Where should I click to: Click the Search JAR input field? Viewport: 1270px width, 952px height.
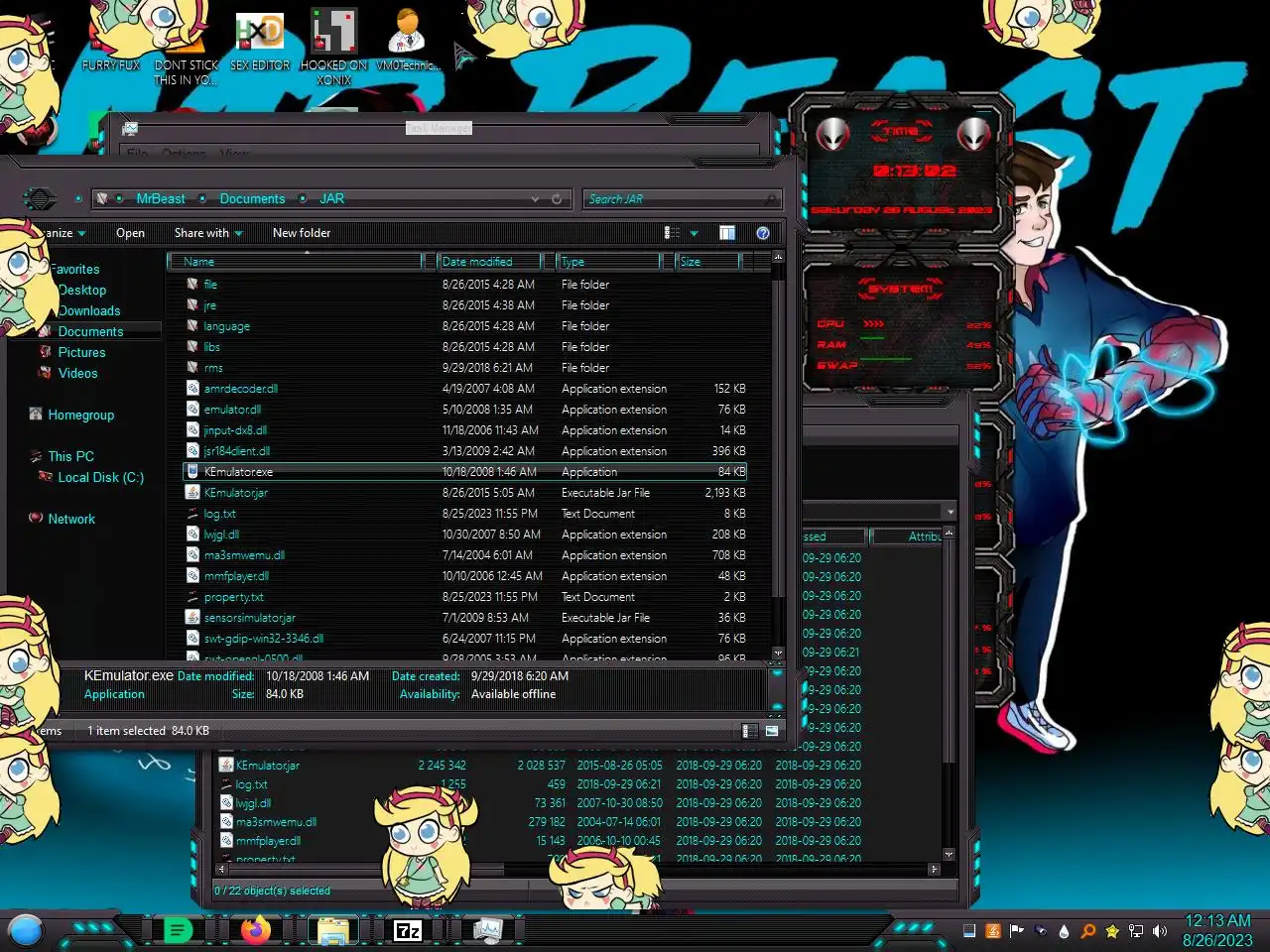682,199
